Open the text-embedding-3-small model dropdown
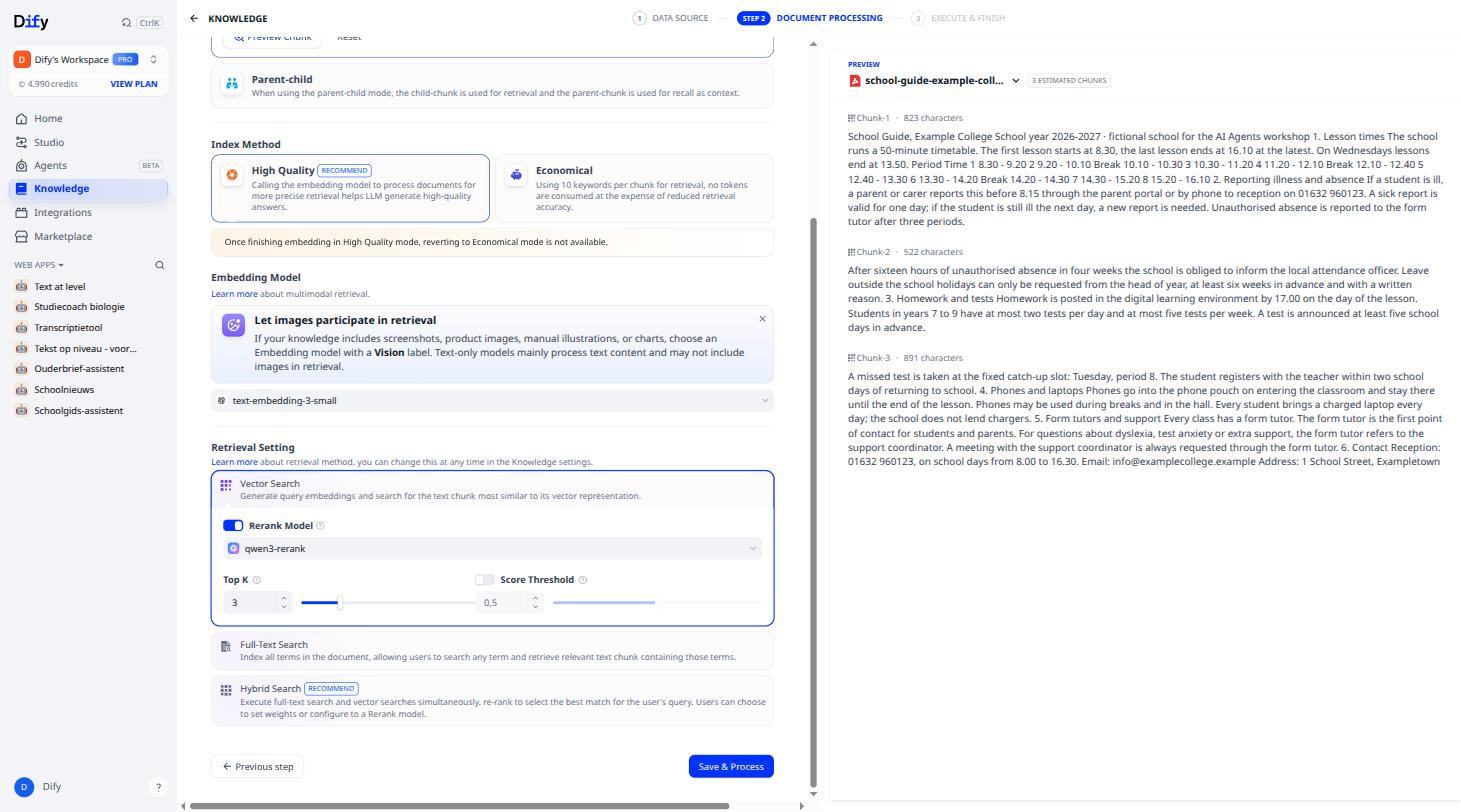 [492, 401]
